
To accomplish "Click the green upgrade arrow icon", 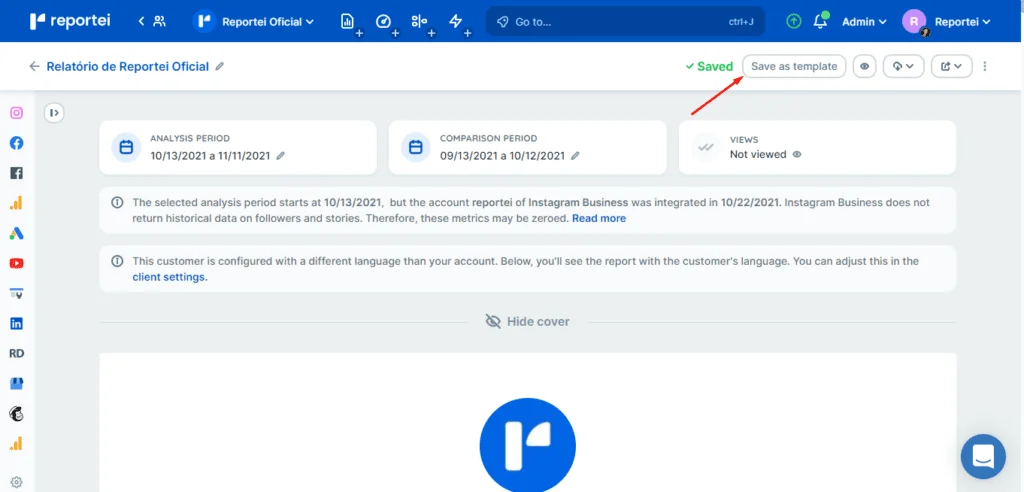I will click(793, 22).
